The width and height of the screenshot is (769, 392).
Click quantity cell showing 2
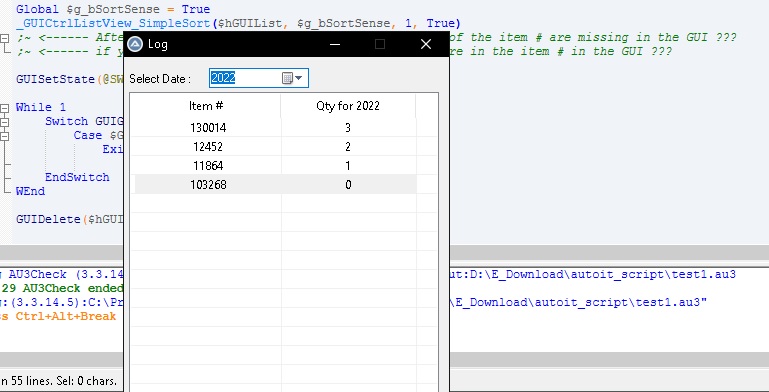pyautogui.click(x=348, y=147)
